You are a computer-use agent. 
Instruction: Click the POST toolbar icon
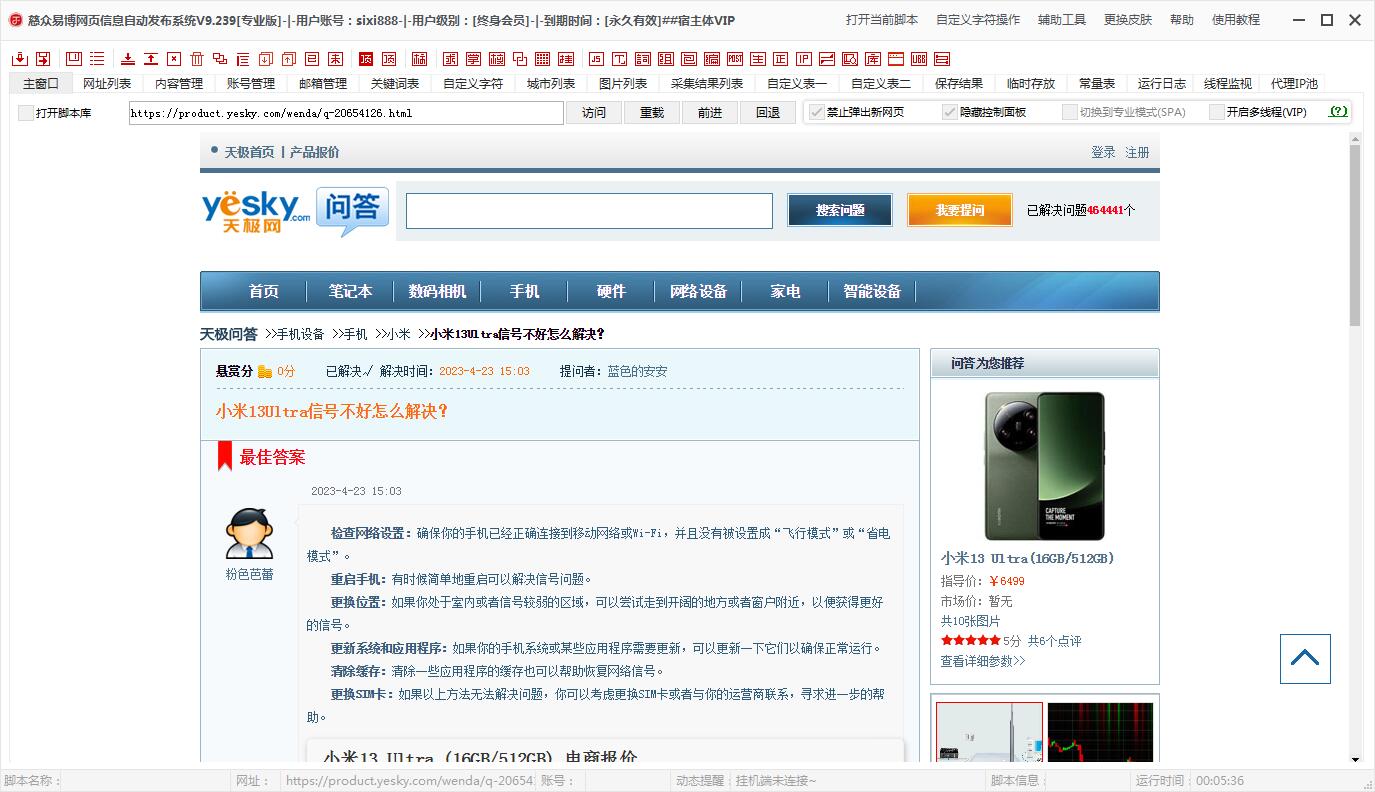735,59
